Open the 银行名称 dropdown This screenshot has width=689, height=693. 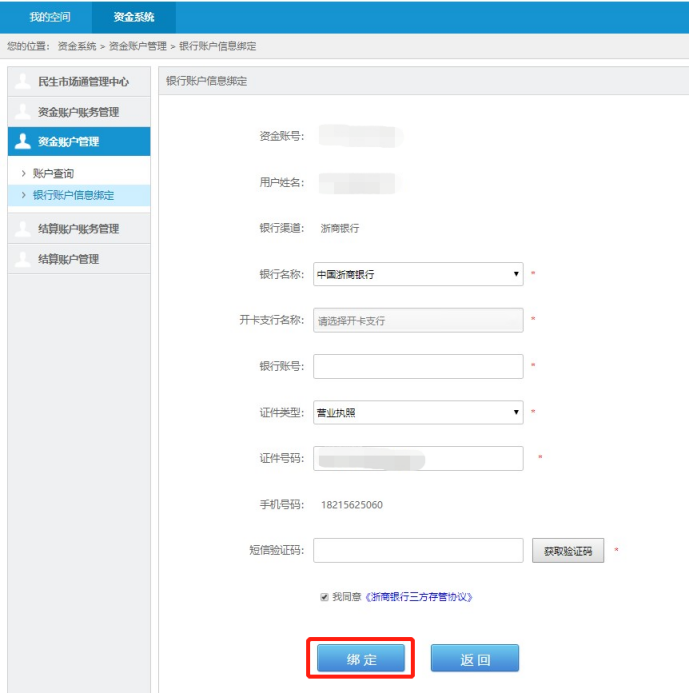pos(418,274)
